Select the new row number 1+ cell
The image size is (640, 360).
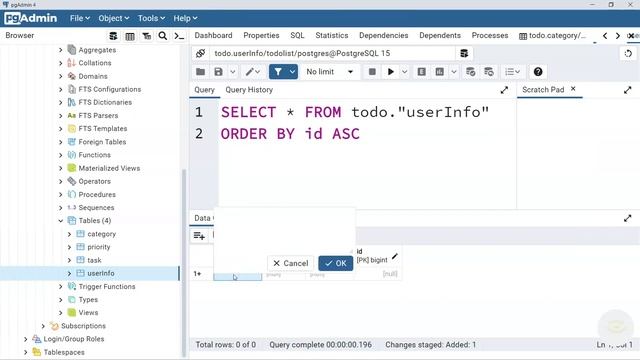[198, 273]
